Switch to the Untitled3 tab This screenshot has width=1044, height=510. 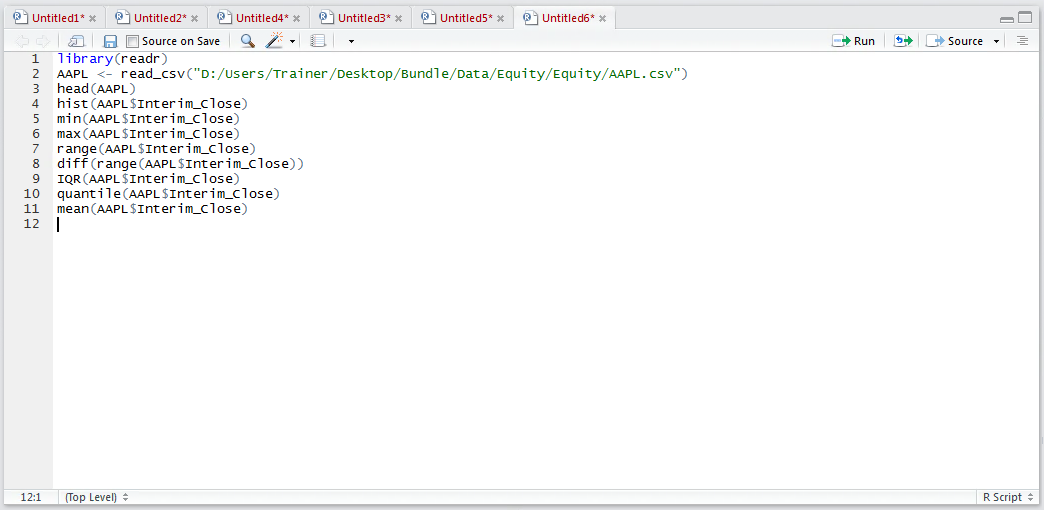[364, 19]
